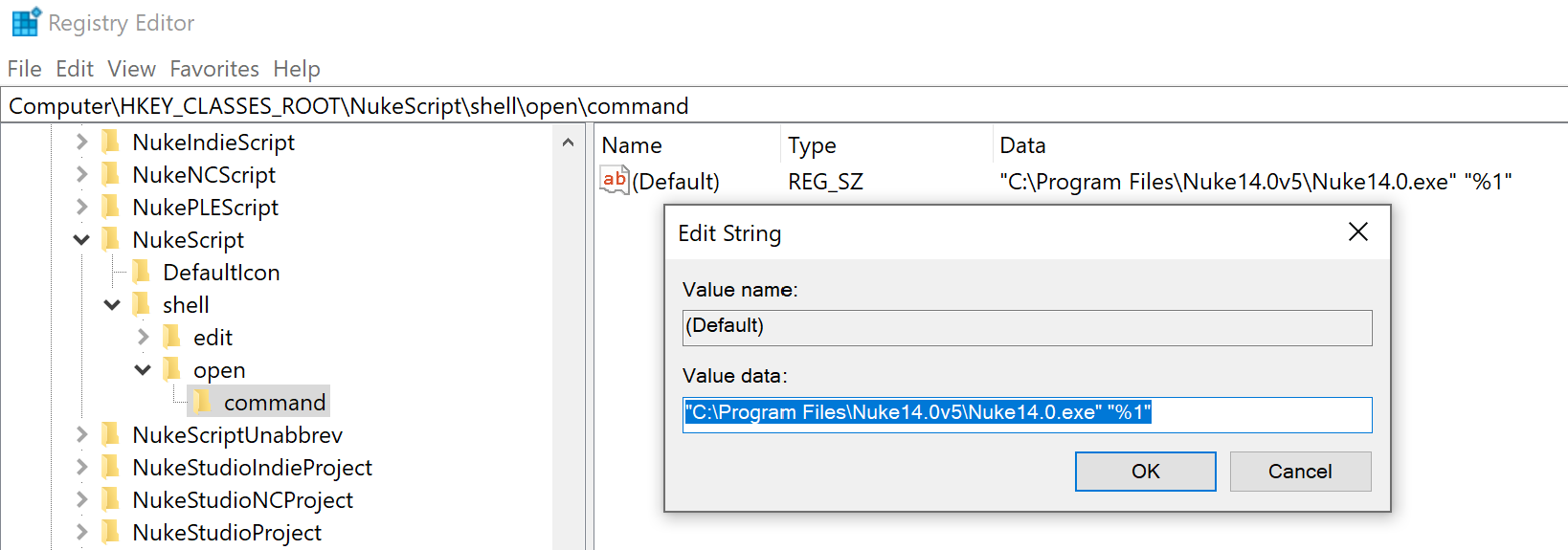Click the Value data input field
The width and height of the screenshot is (1568, 550).
(x=1027, y=414)
